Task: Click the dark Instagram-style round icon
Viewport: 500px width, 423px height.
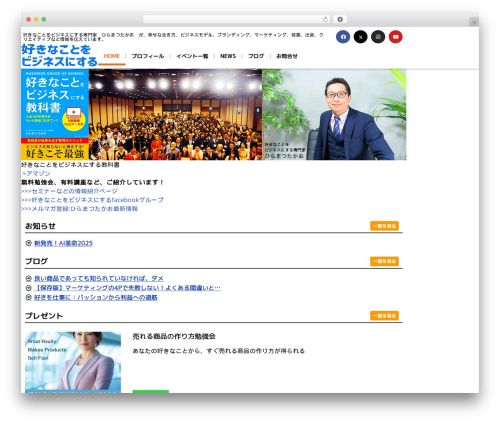Action: pyautogui.click(x=378, y=37)
